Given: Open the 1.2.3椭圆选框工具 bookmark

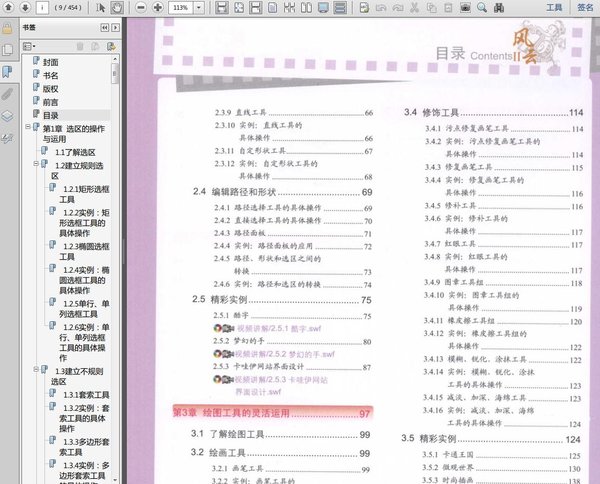Looking at the screenshot, I should (84, 251).
